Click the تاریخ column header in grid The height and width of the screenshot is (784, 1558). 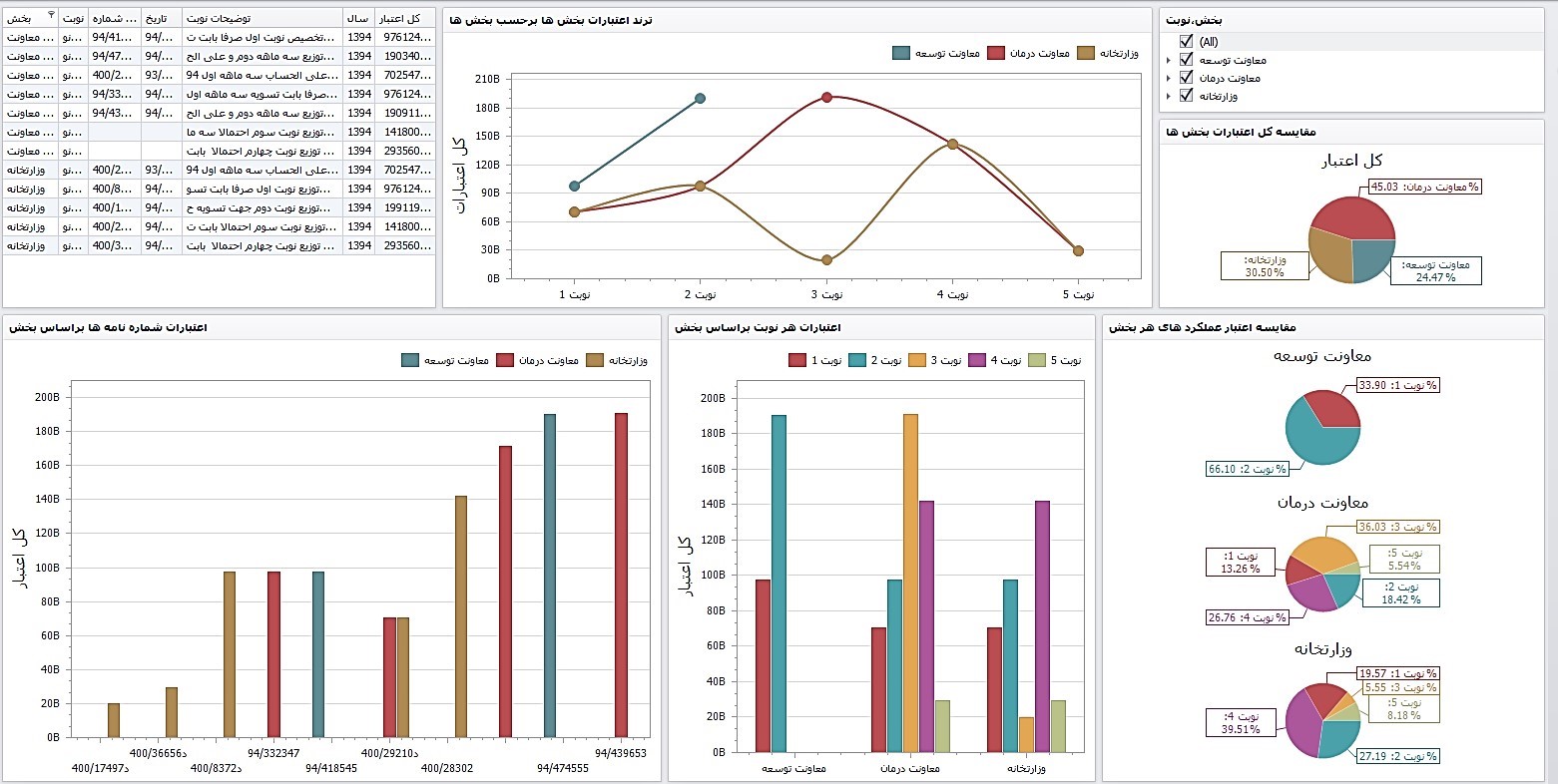click(160, 19)
